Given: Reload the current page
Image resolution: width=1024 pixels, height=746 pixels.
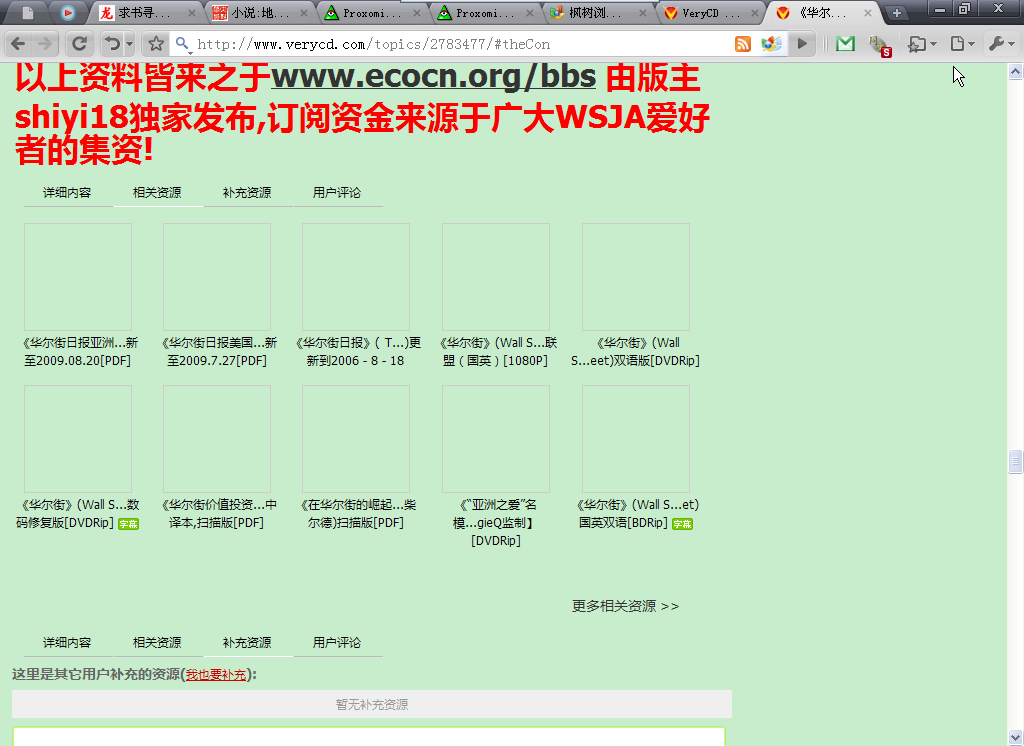Looking at the screenshot, I should (x=79, y=44).
